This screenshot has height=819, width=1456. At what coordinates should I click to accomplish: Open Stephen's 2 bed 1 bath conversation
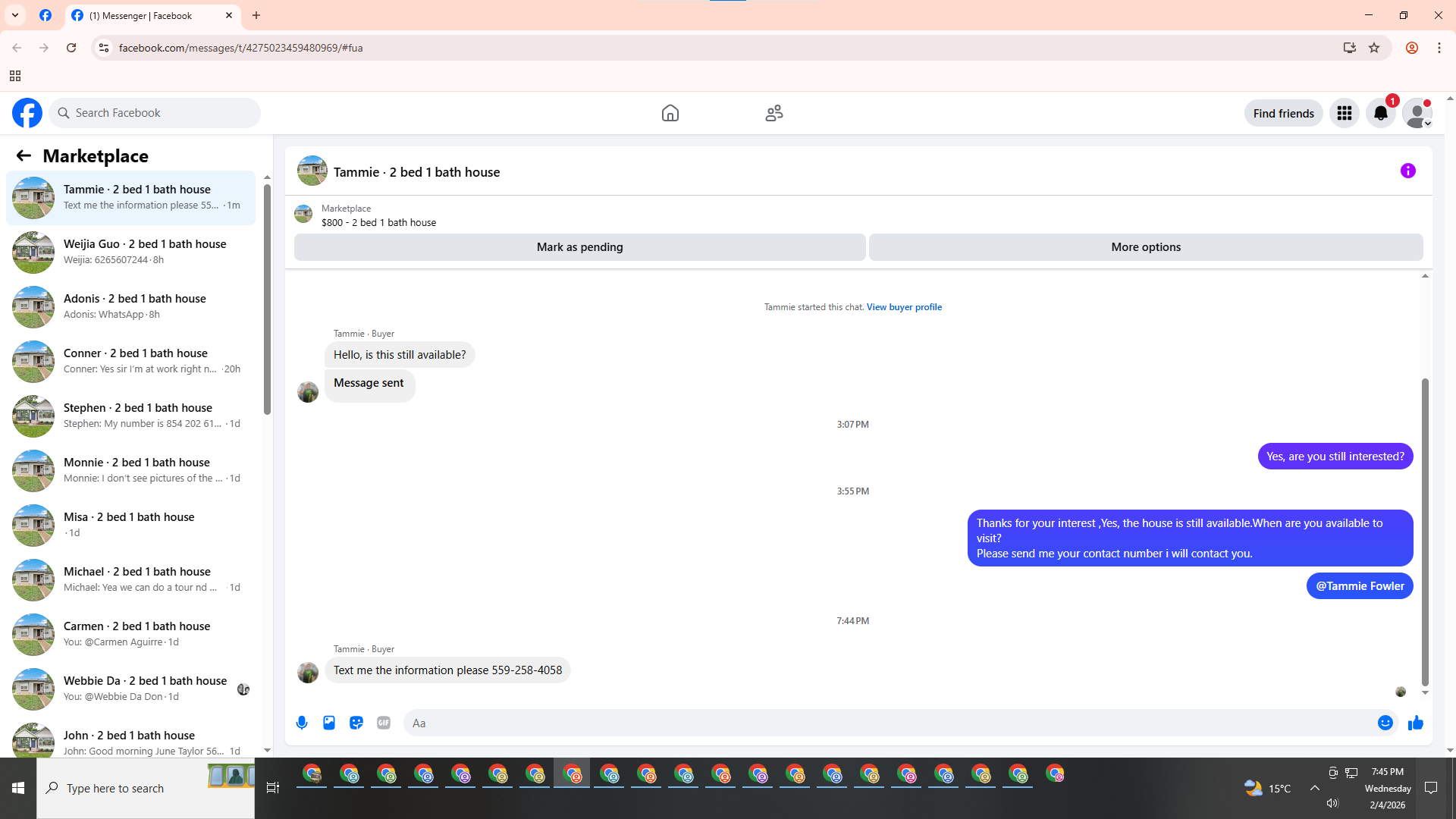pos(136,416)
